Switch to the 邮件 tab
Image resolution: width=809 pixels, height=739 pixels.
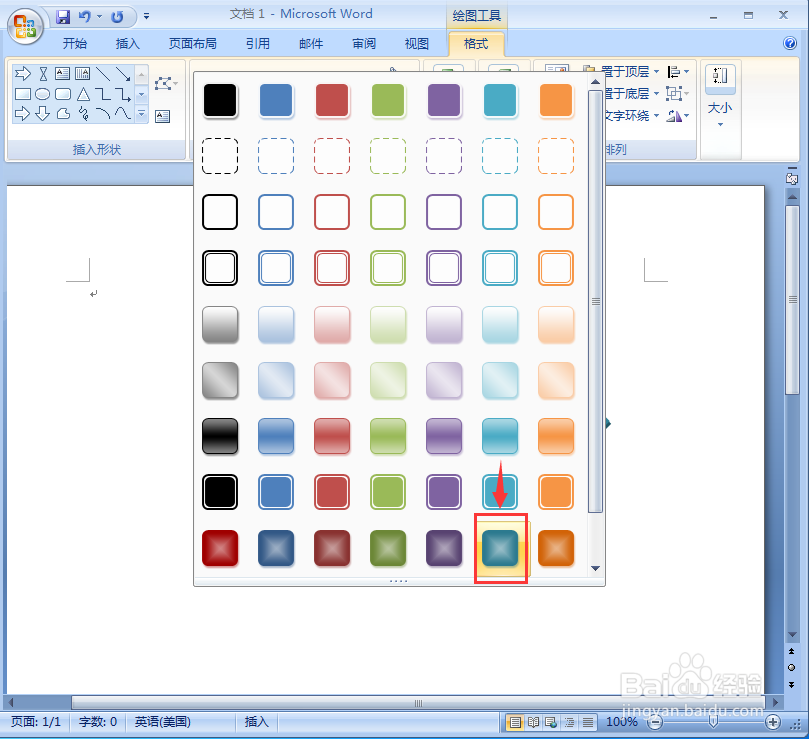[311, 43]
